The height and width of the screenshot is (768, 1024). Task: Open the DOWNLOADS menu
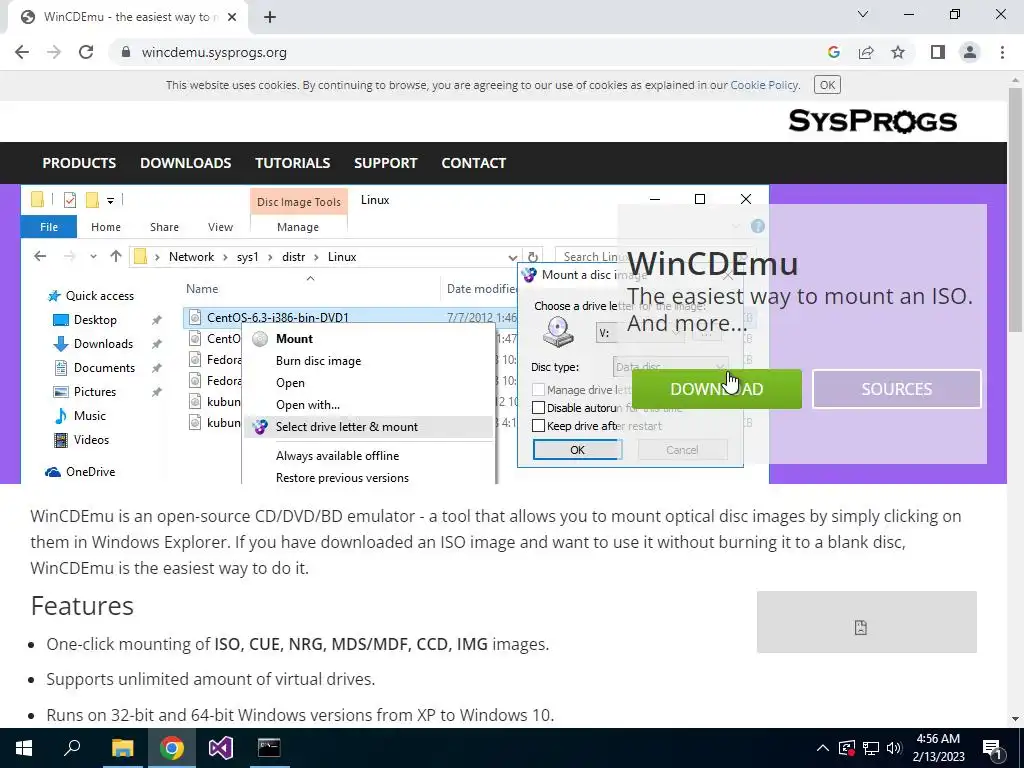(x=185, y=163)
